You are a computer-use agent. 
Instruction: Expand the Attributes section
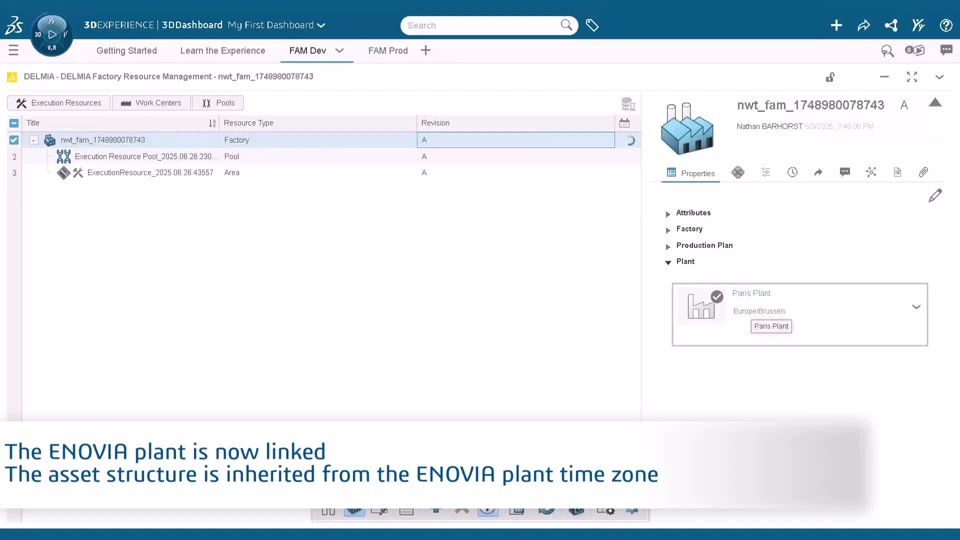(x=668, y=214)
